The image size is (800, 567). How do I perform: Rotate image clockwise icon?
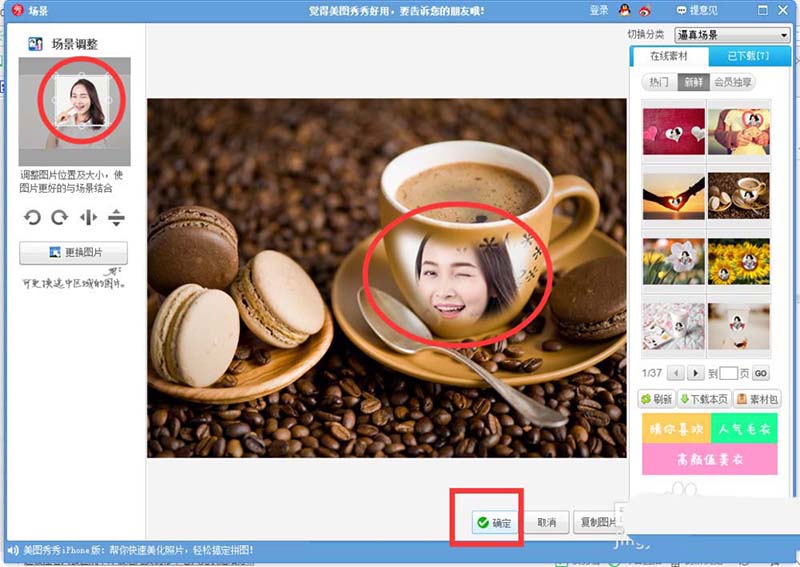coord(60,217)
